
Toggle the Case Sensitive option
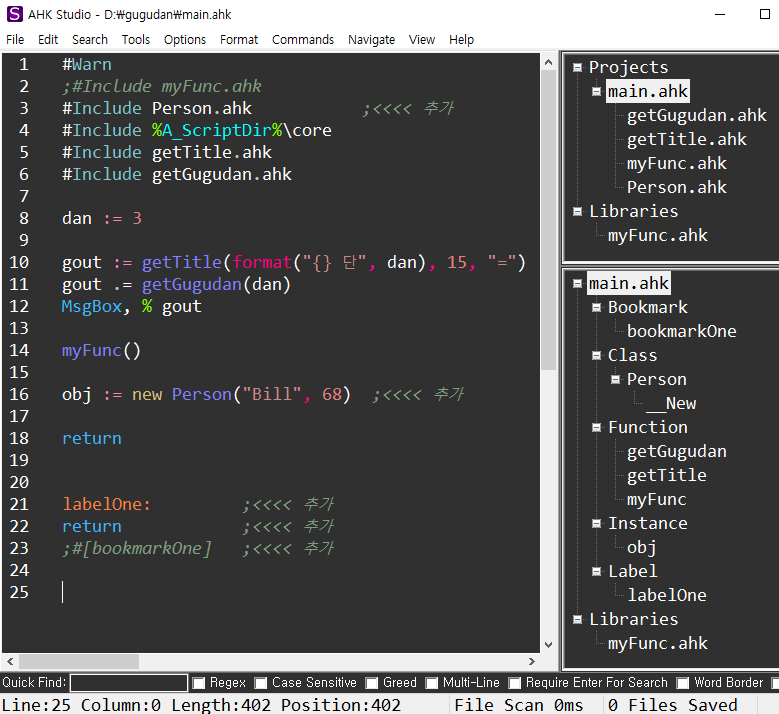261,683
